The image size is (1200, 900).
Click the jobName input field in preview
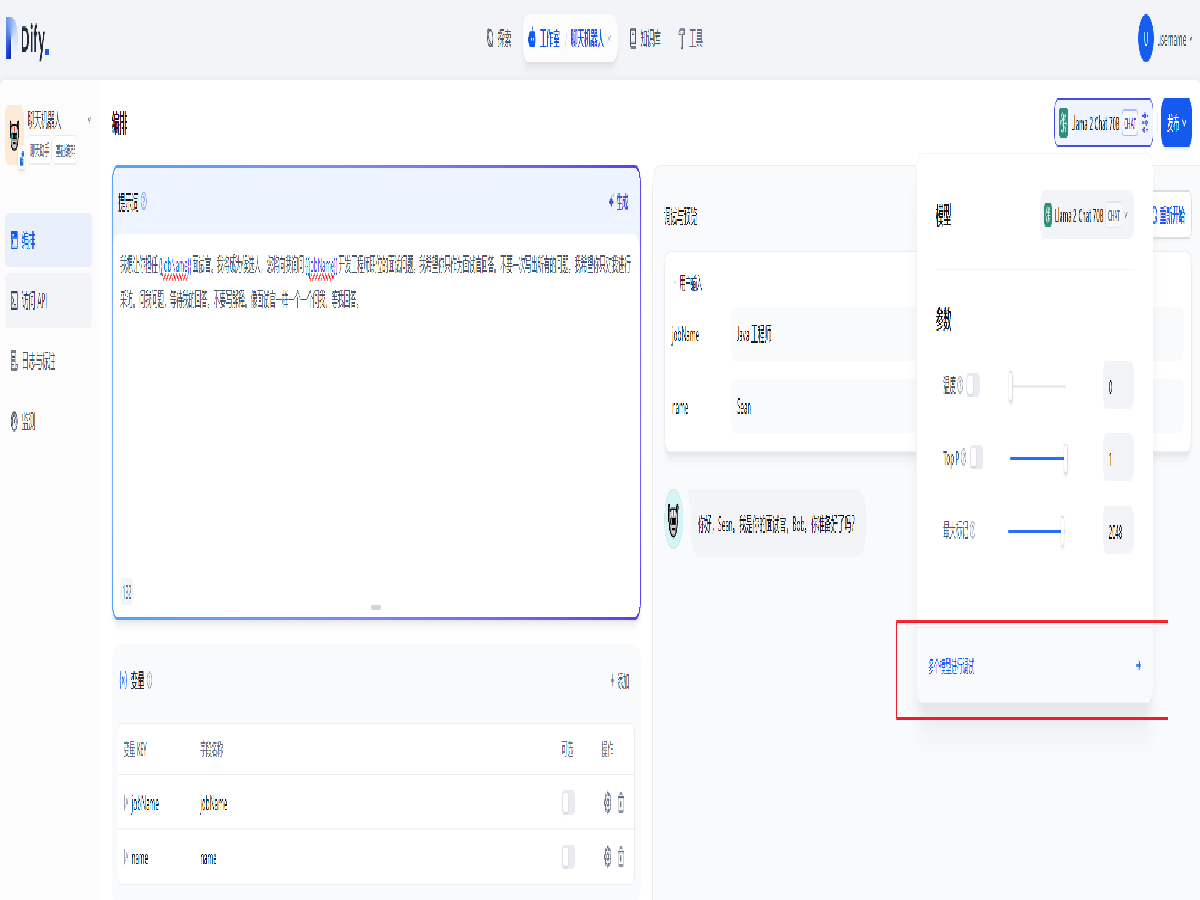pyautogui.click(x=820, y=335)
